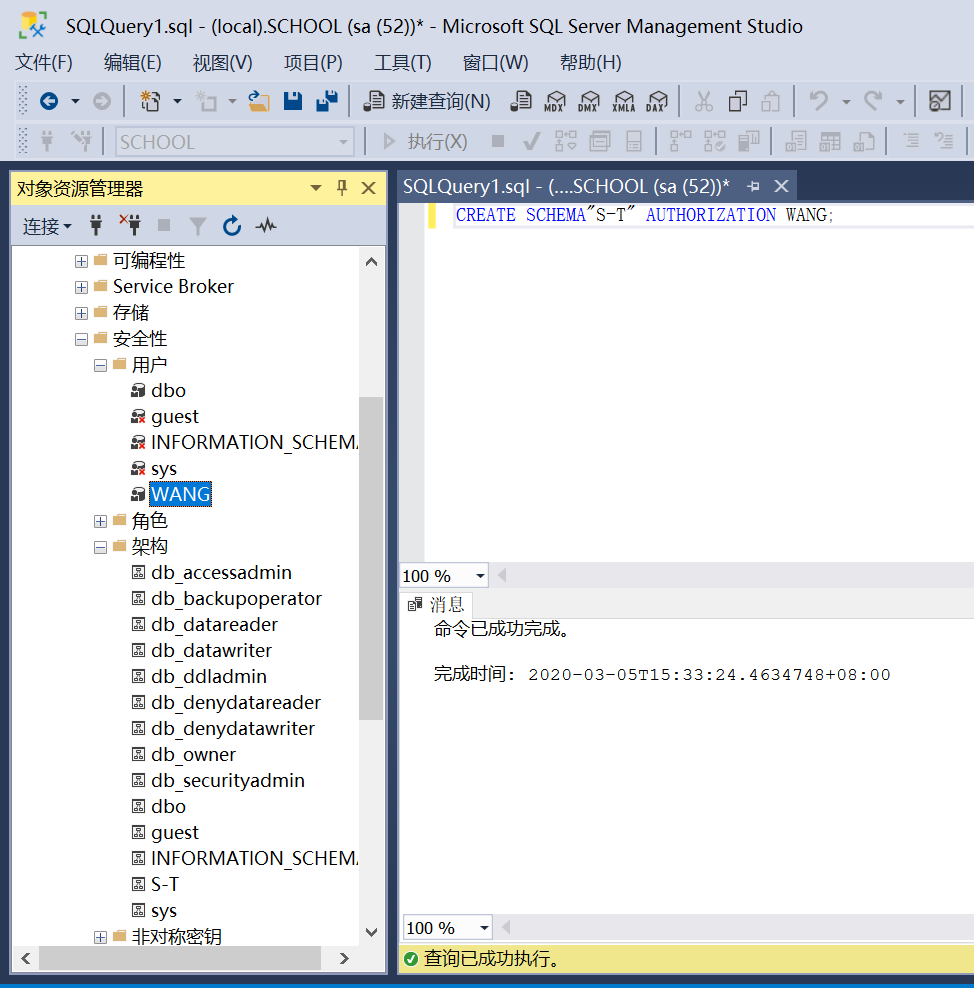Select the S-T schema node

tap(165, 884)
